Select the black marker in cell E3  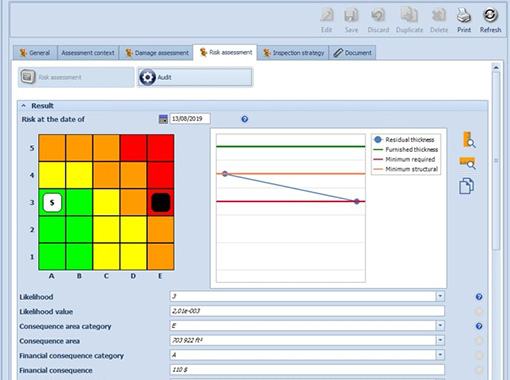[161, 202]
